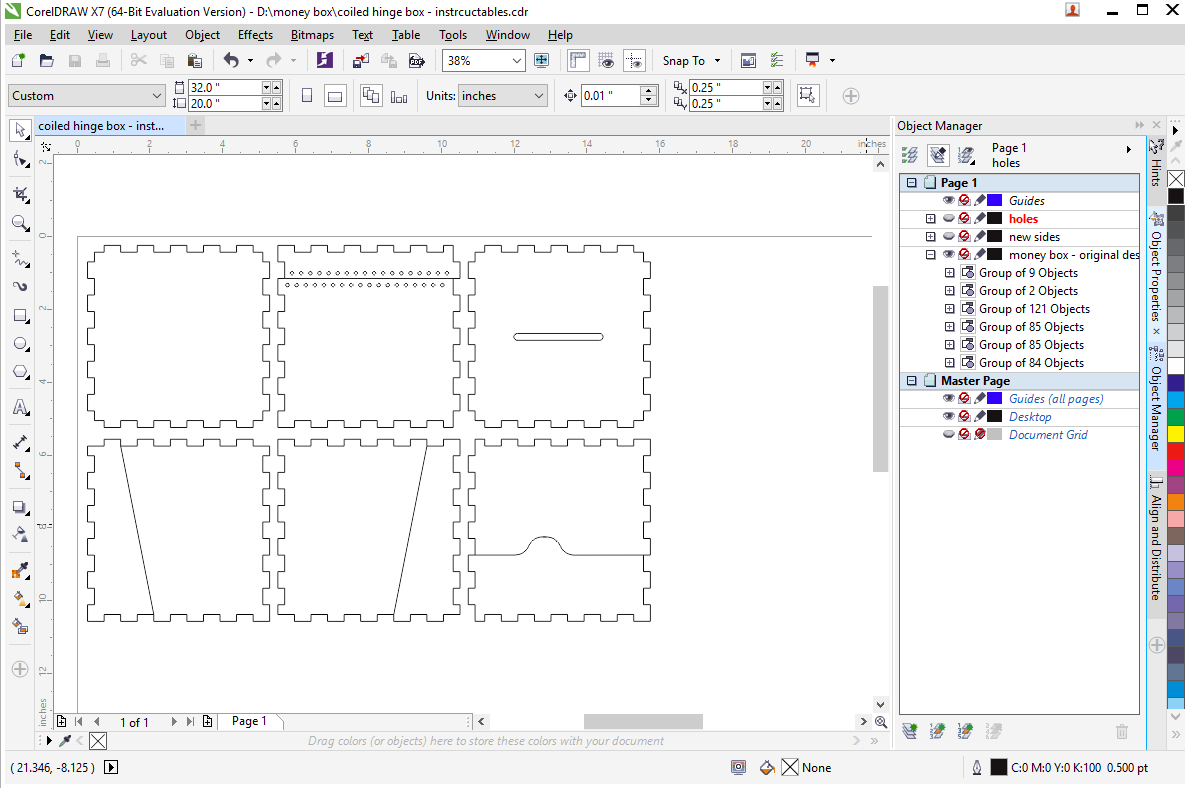Image resolution: width=1188 pixels, height=788 pixels.
Task: Open Object Properties docker tab
Action: point(1156,276)
